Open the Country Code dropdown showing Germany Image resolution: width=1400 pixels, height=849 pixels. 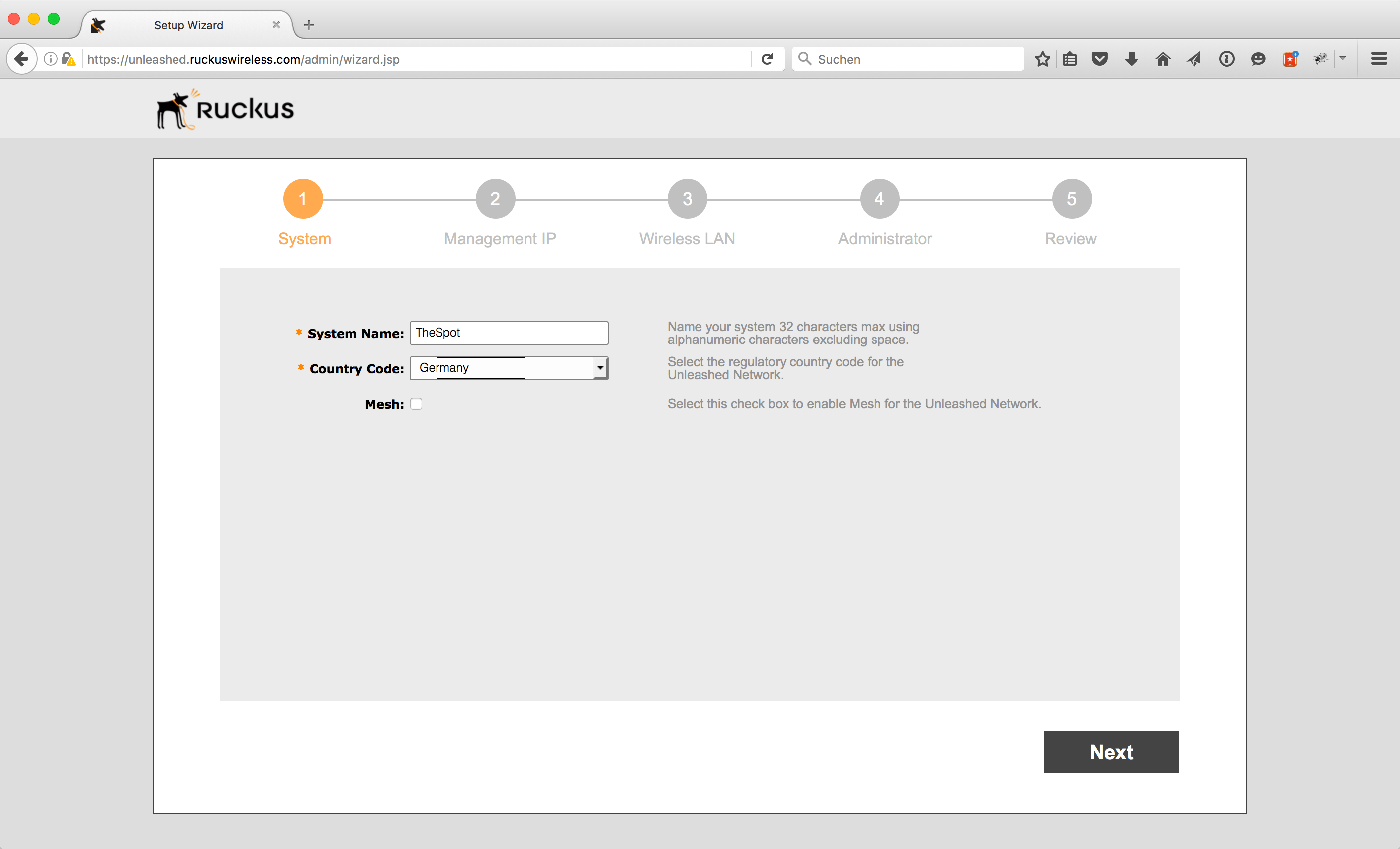[x=509, y=368]
